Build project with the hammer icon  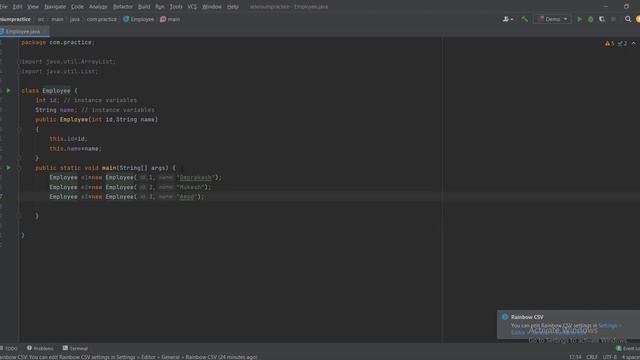point(524,19)
